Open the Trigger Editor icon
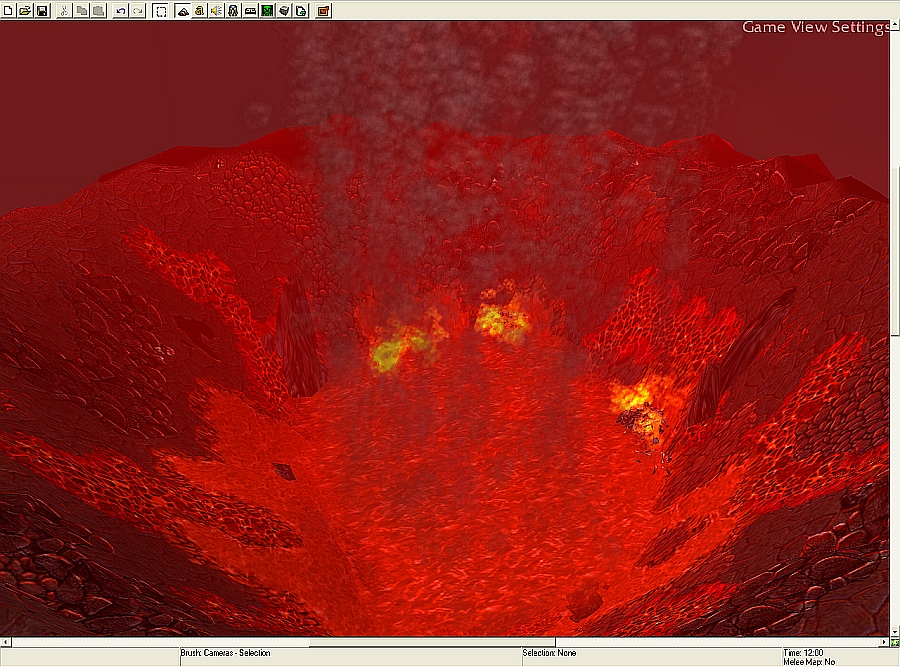This screenshot has height=667, width=900. click(x=199, y=10)
